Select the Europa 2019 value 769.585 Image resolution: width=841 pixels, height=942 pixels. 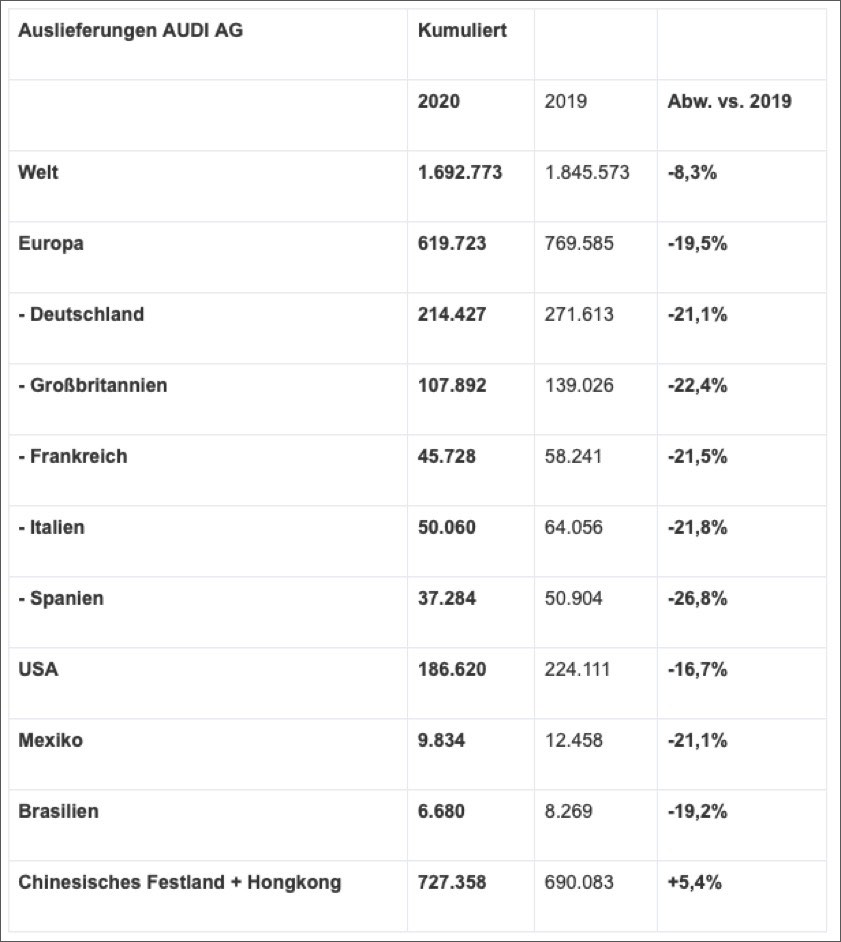(580, 243)
